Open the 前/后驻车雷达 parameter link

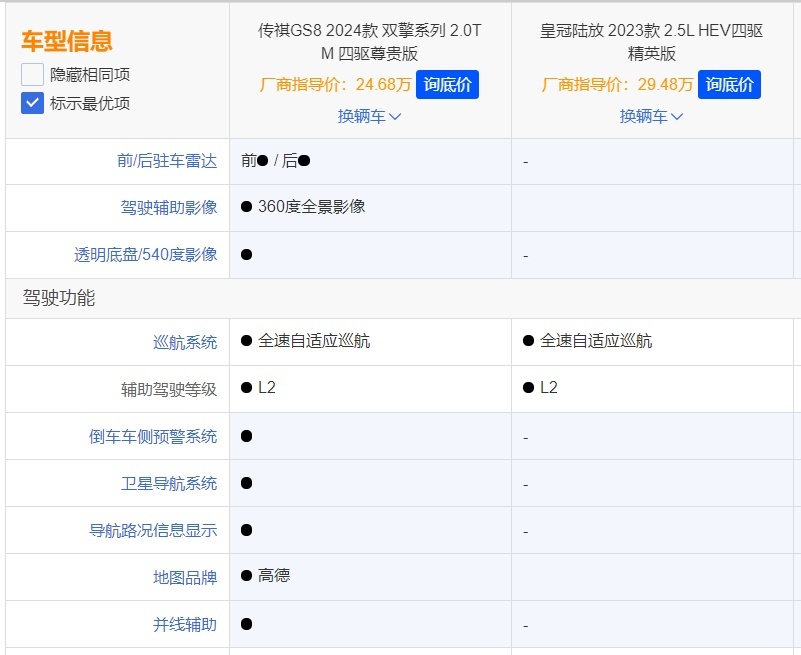pos(167,161)
